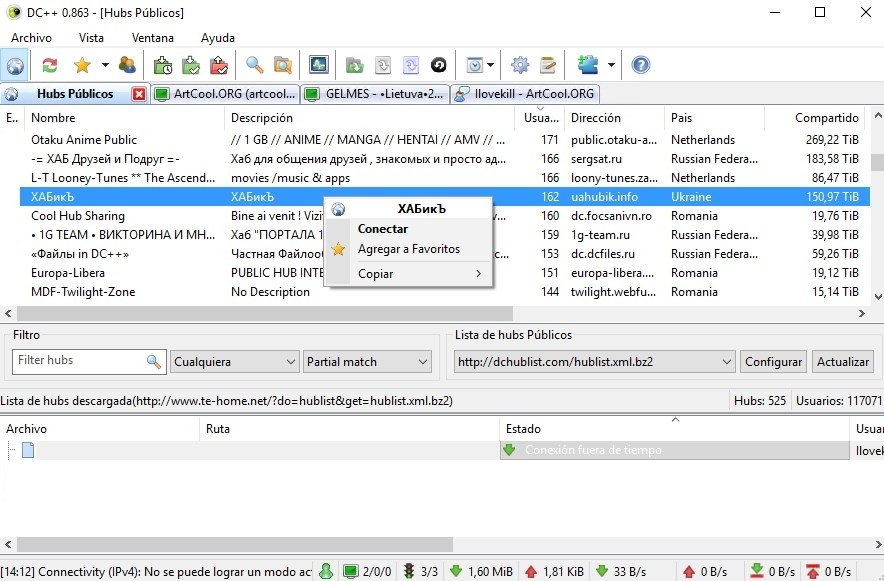Select the MDF-Twilight-Zone hub row
This screenshot has height=581, width=884.
445,292
